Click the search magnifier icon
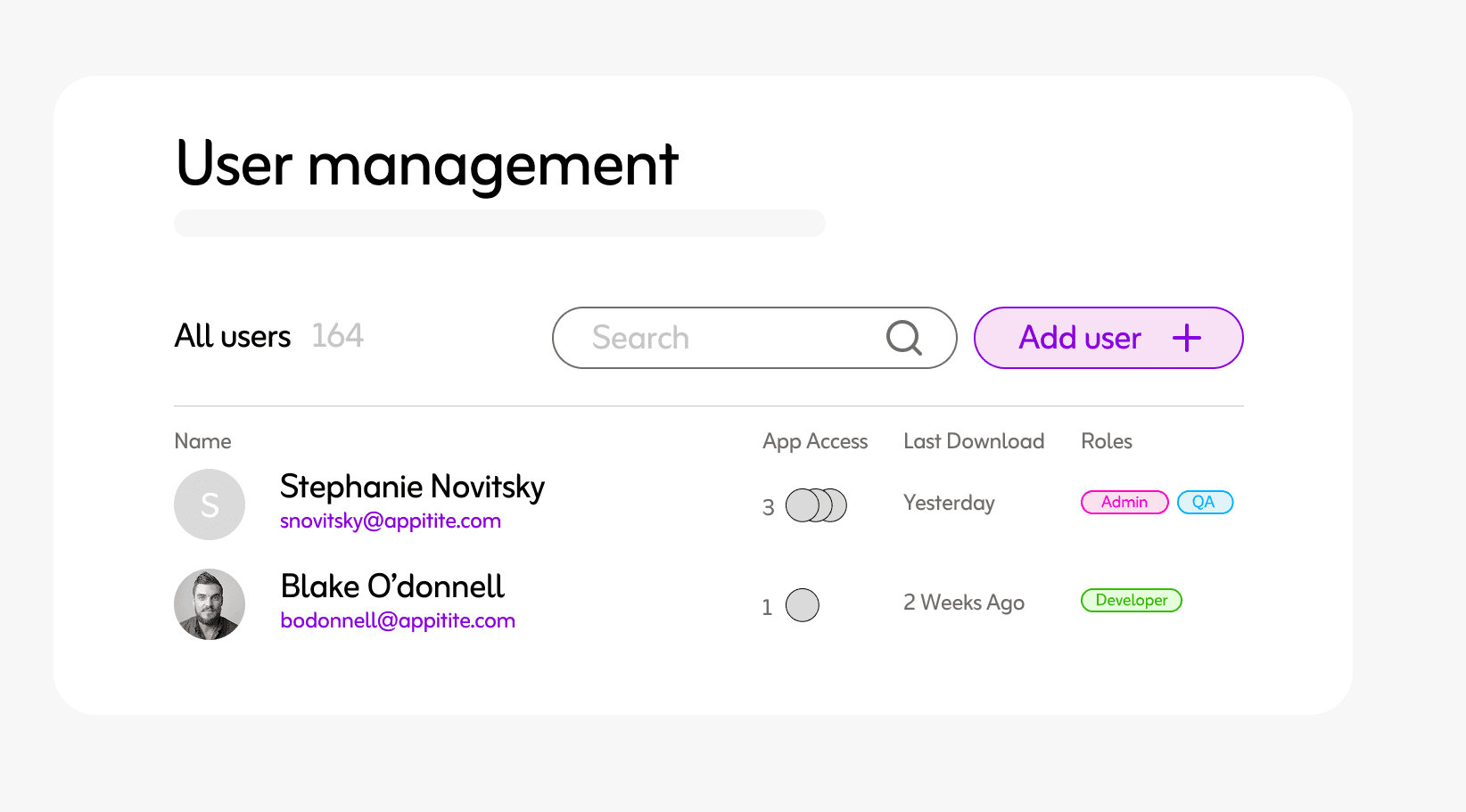The height and width of the screenshot is (812, 1466). click(x=904, y=338)
